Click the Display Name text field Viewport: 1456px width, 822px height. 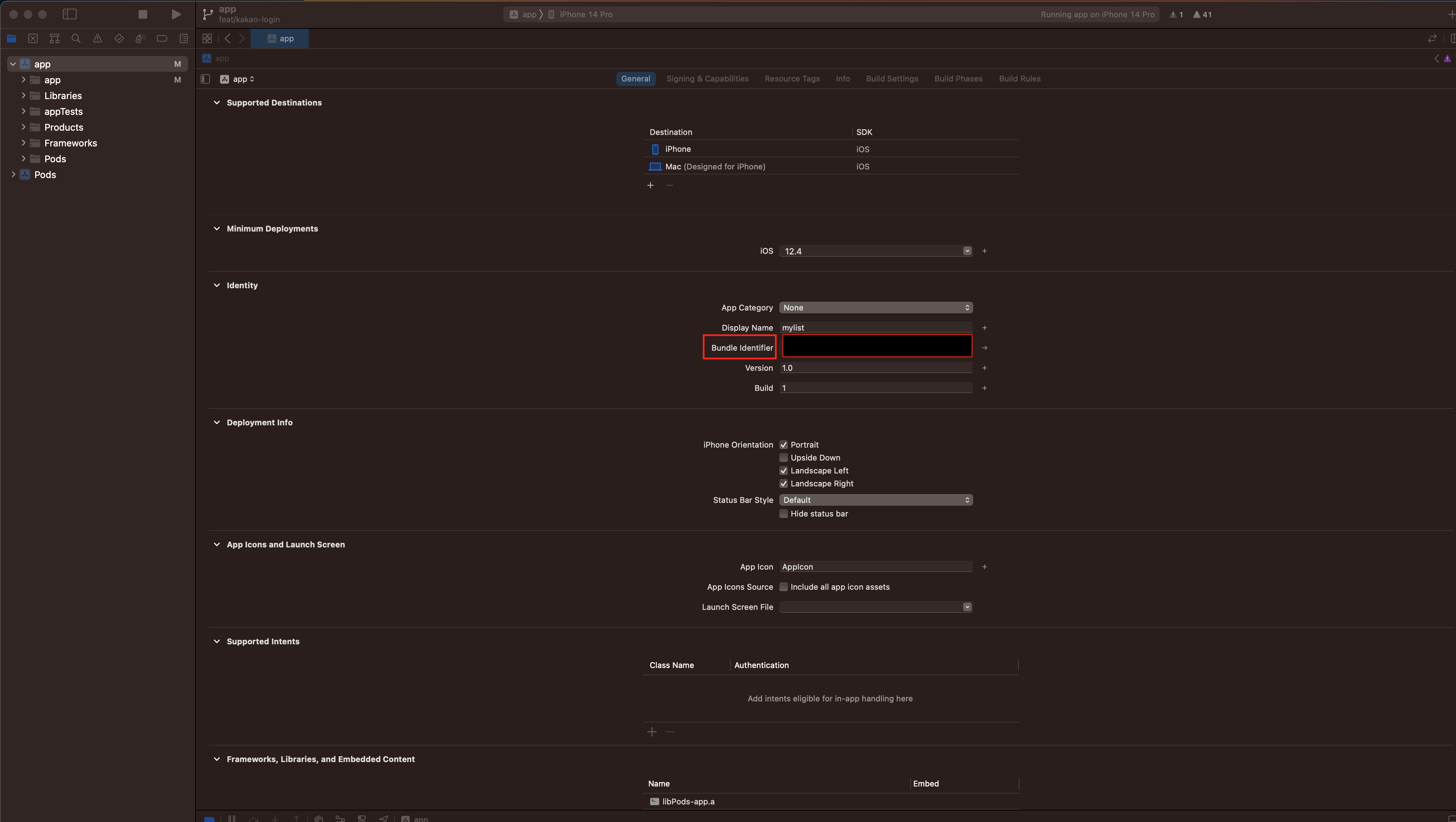click(x=875, y=327)
